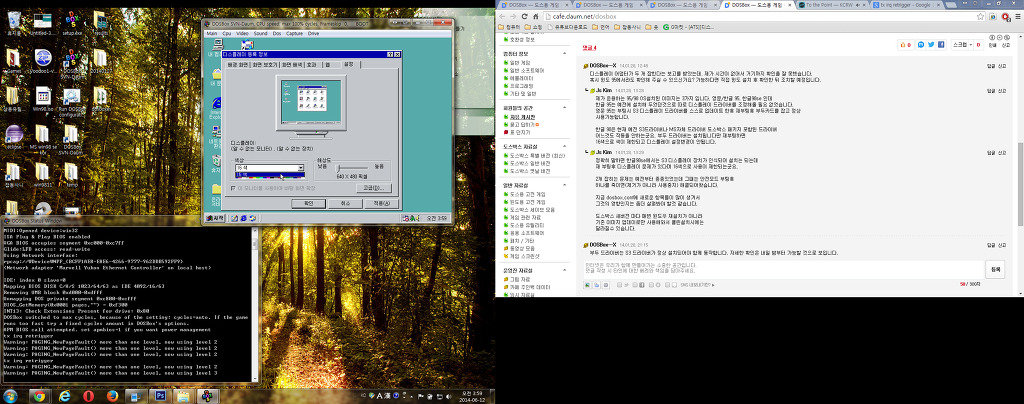Click the 등록 comment submit button
The height and width of the screenshot is (404, 1024).
click(x=994, y=269)
